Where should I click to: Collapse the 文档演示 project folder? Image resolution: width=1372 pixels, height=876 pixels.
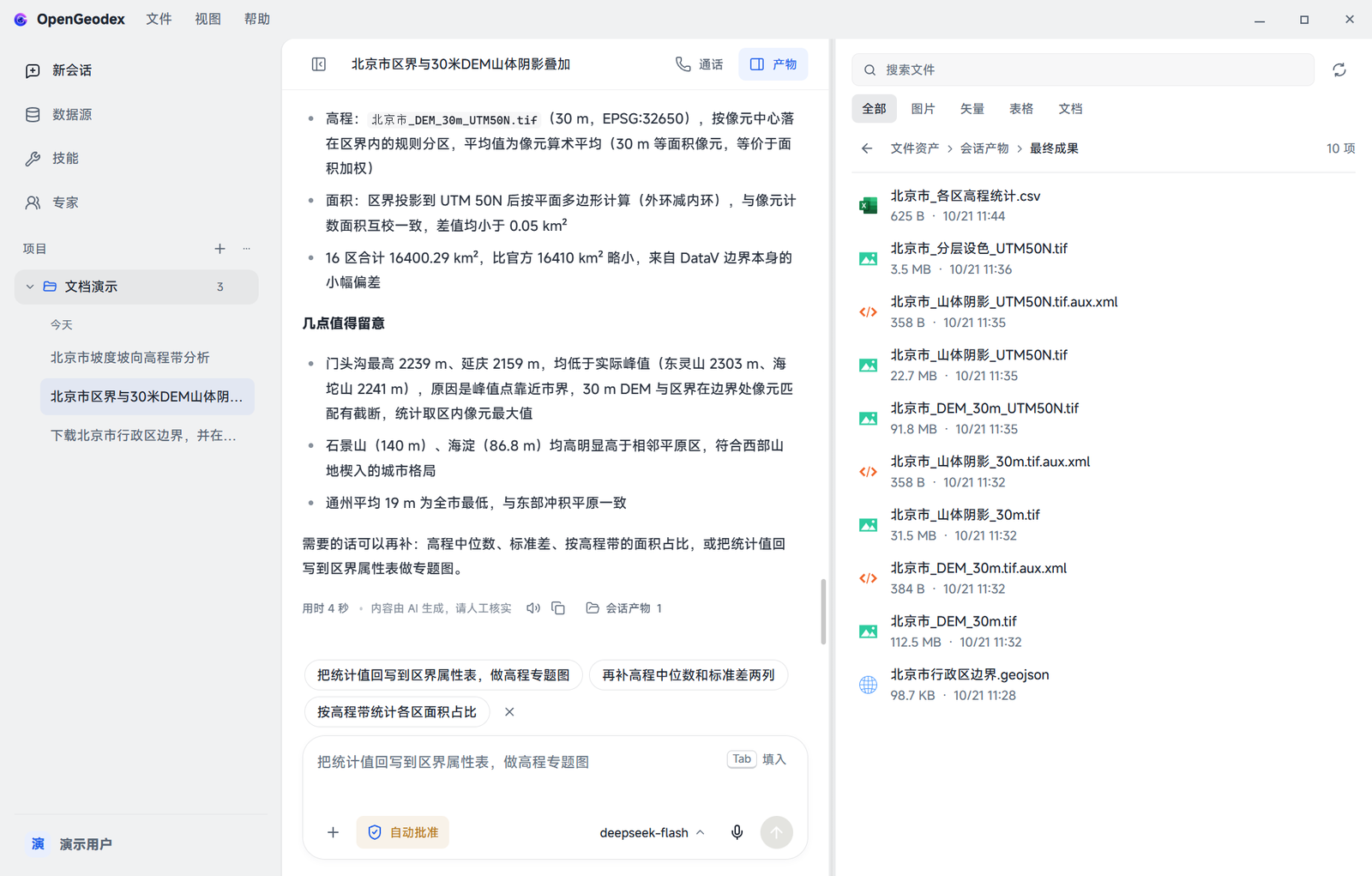tap(30, 287)
